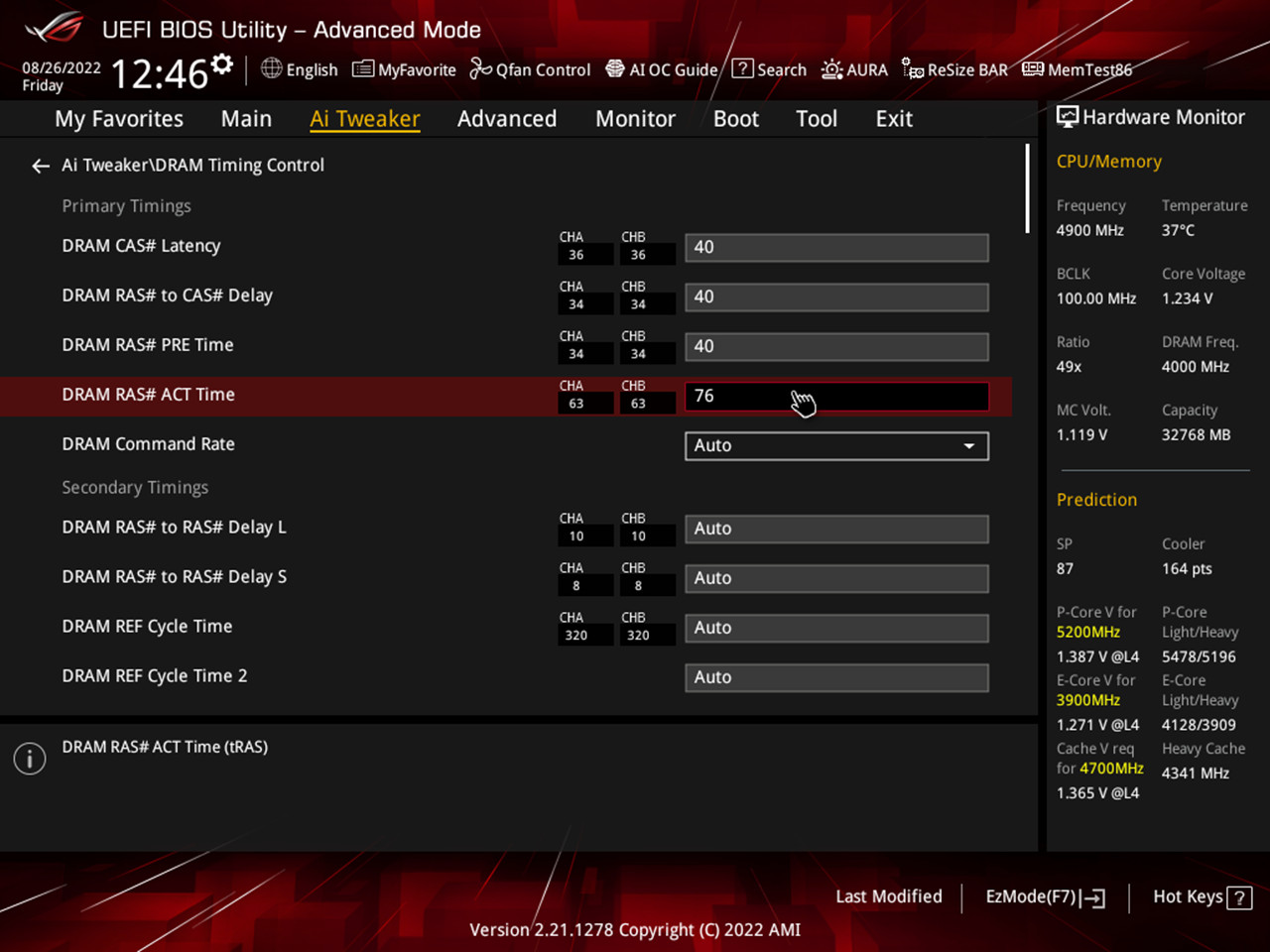Go to the Boot tab
This screenshot has width=1270, height=952.
pos(735,119)
